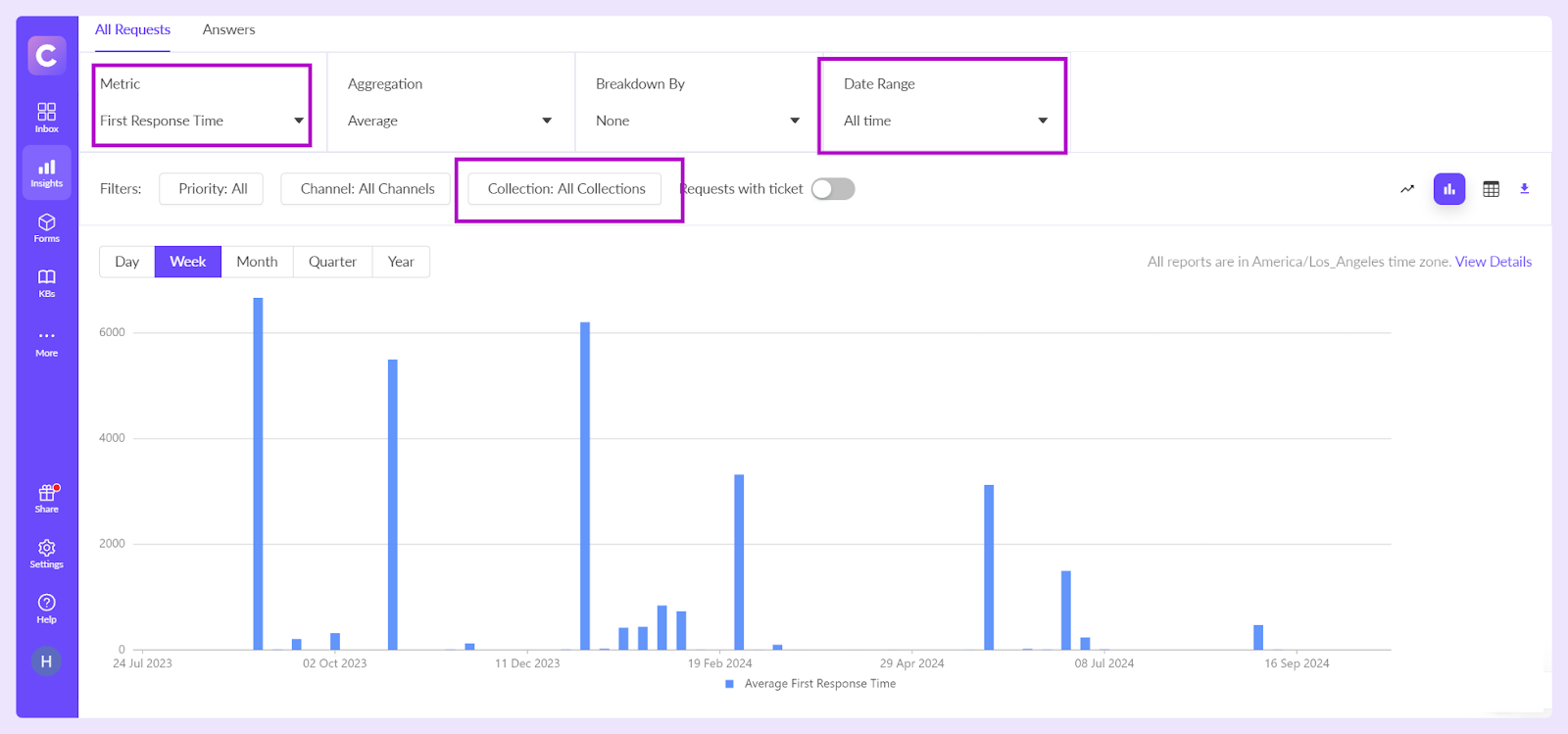Click the View Details link
This screenshot has height=734, width=1568.
pos(1494,262)
